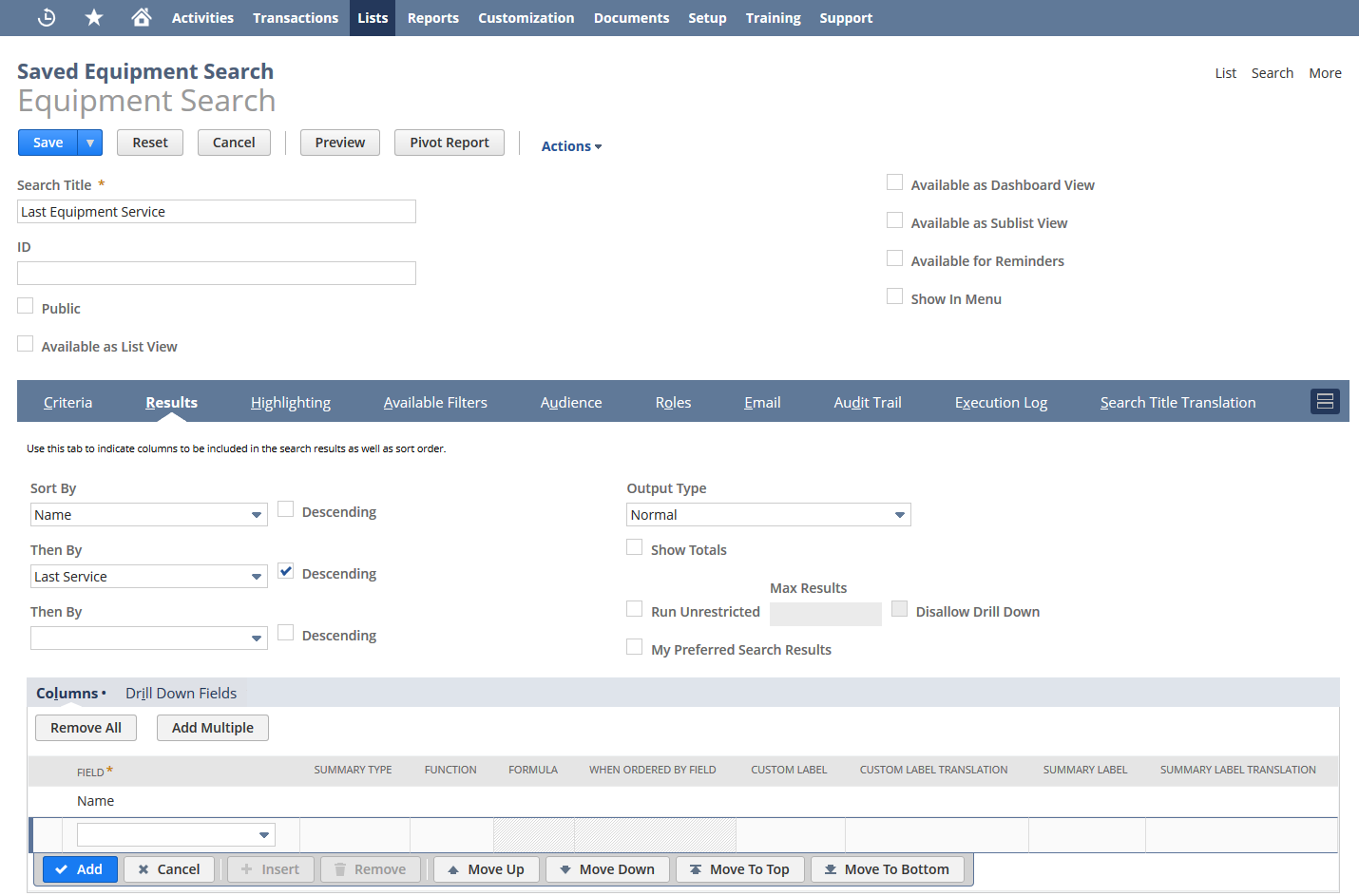The height and width of the screenshot is (896, 1359).
Task: Enable Available as Dashboard View
Action: [894, 182]
